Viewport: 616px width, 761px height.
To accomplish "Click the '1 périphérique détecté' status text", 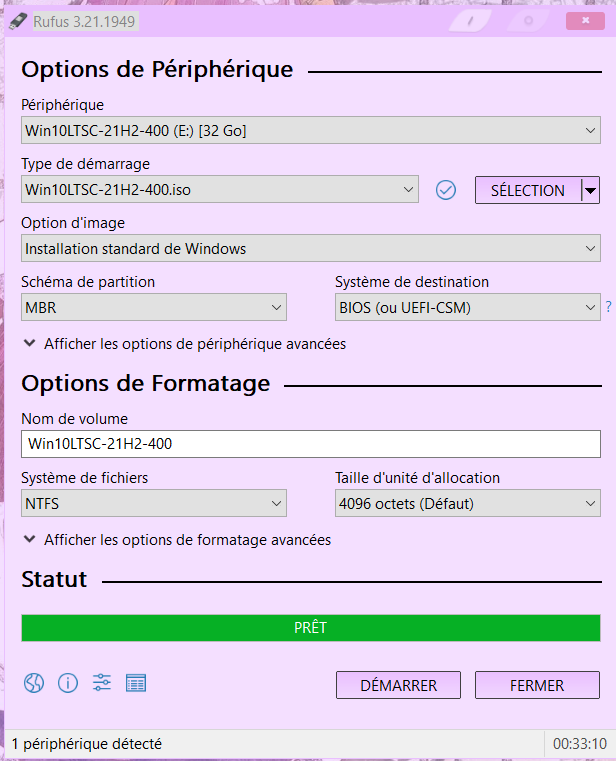I will pos(87,744).
